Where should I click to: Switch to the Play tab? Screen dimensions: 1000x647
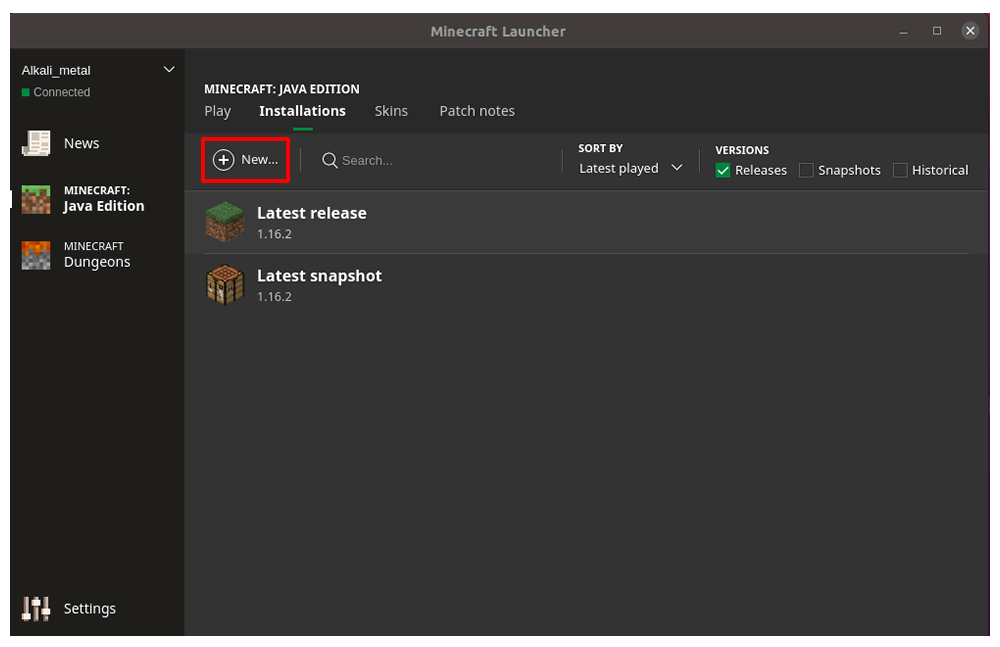click(x=217, y=111)
